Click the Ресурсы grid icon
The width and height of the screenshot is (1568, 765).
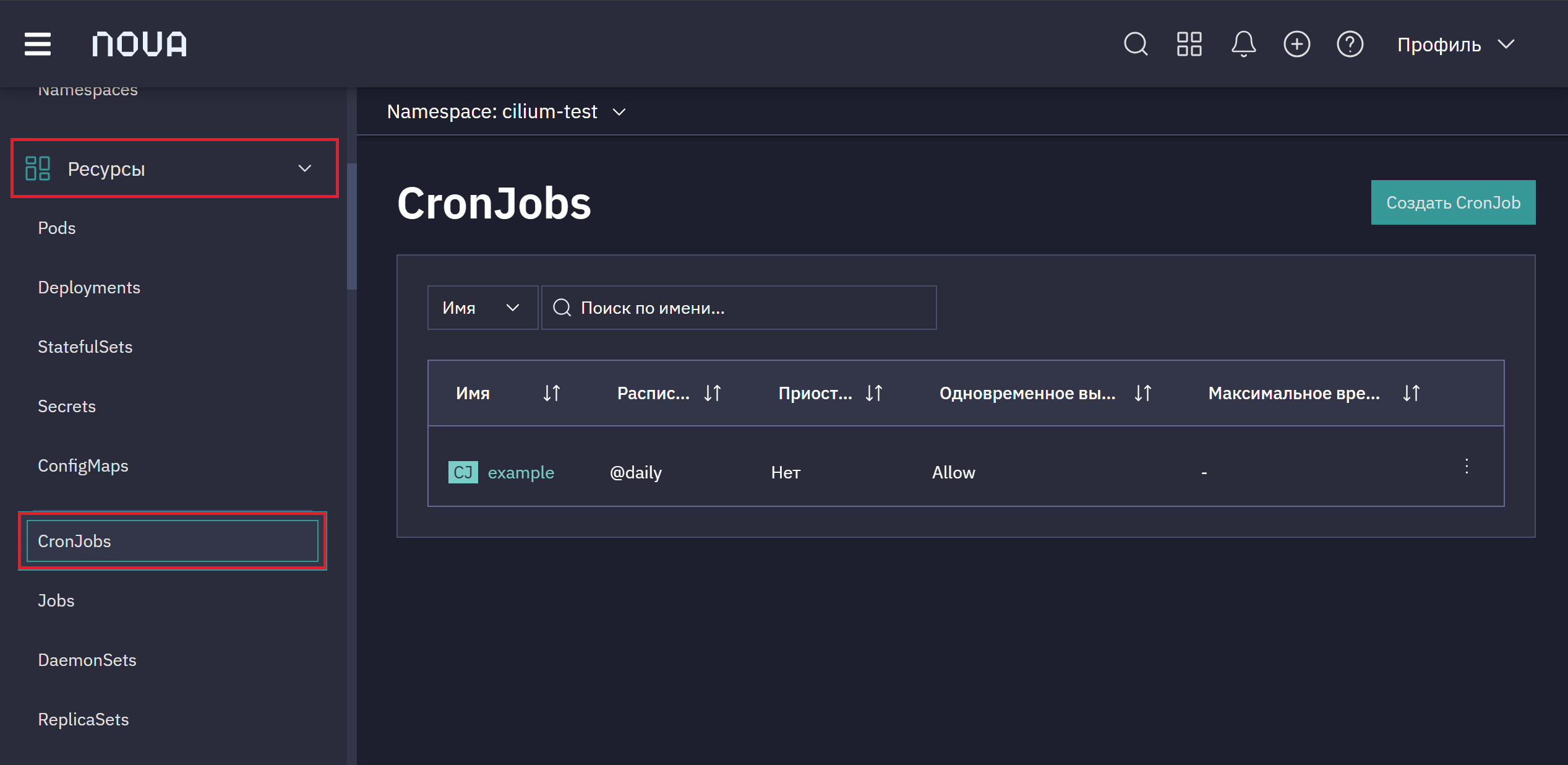tap(38, 168)
